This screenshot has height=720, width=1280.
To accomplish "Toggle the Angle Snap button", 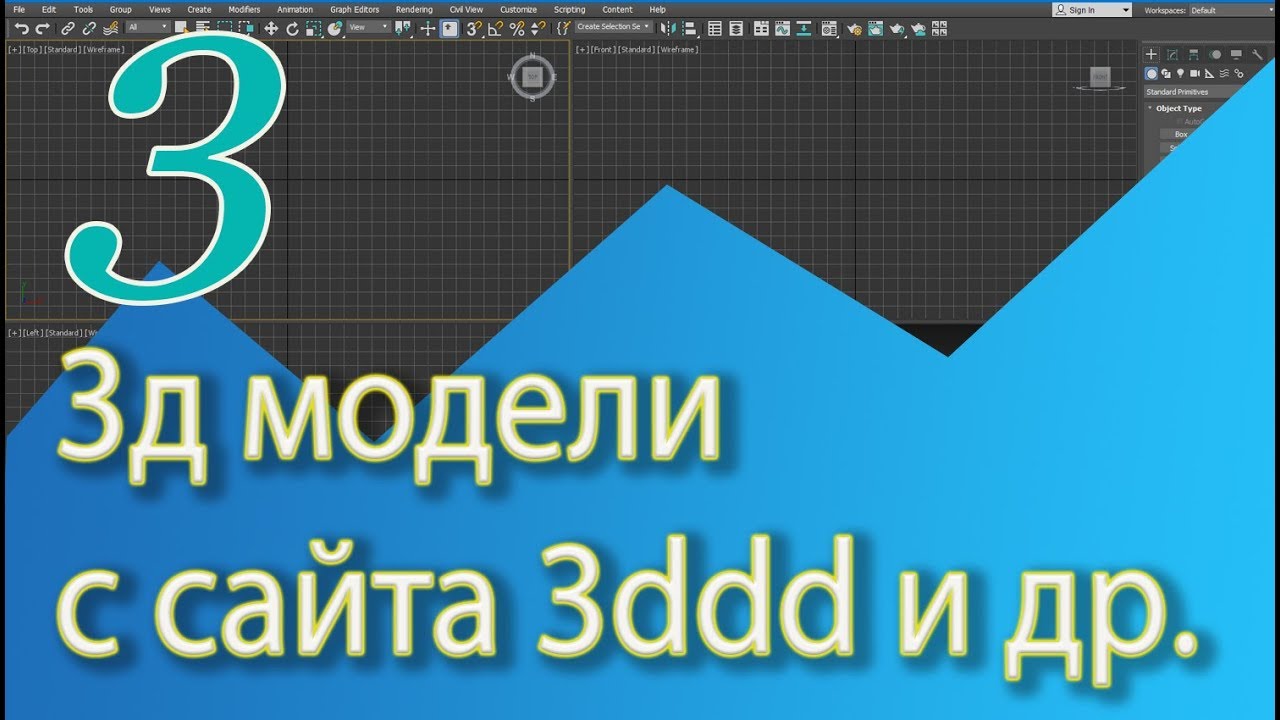I will pyautogui.click(x=495, y=28).
